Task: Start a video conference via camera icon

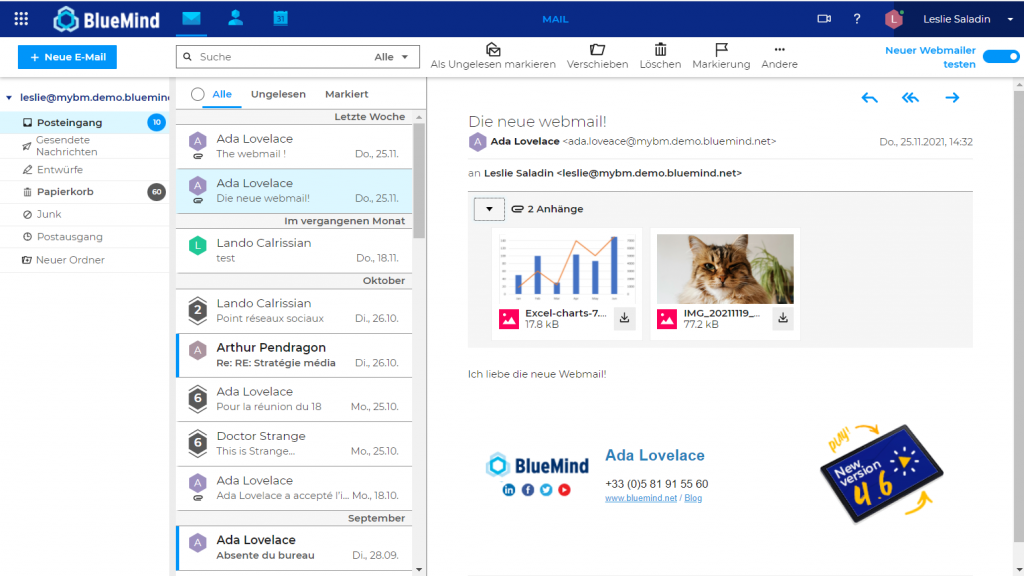Action: pos(824,18)
